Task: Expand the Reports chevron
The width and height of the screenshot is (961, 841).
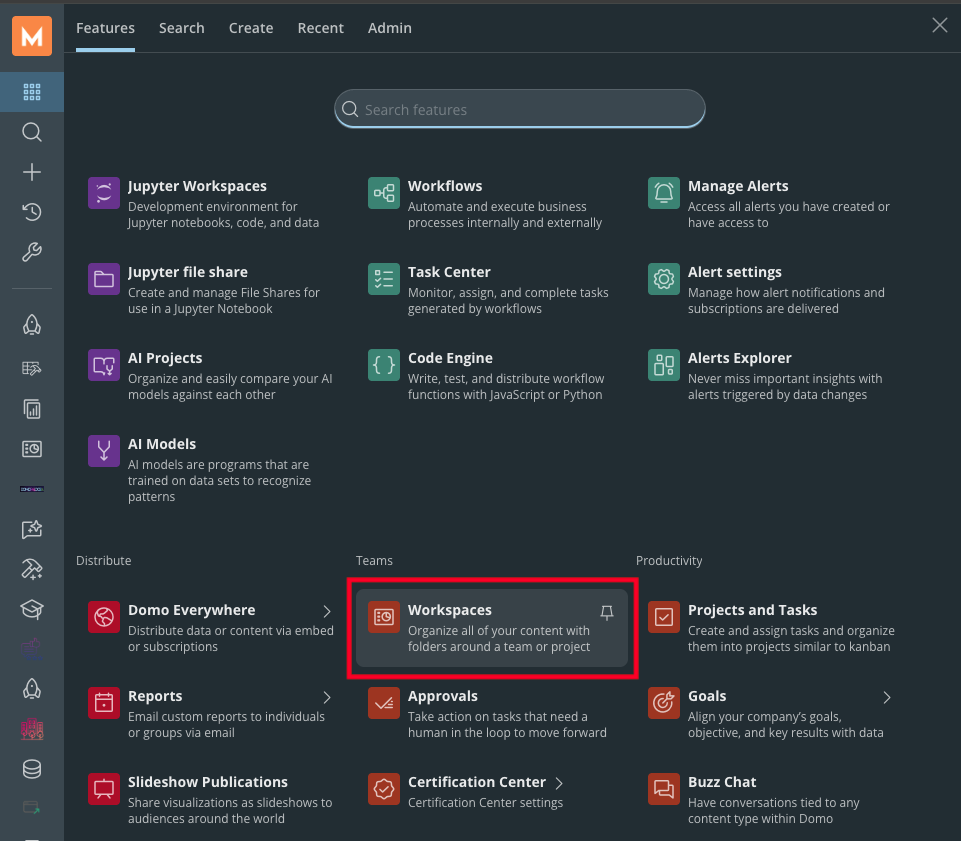Action: (x=327, y=697)
